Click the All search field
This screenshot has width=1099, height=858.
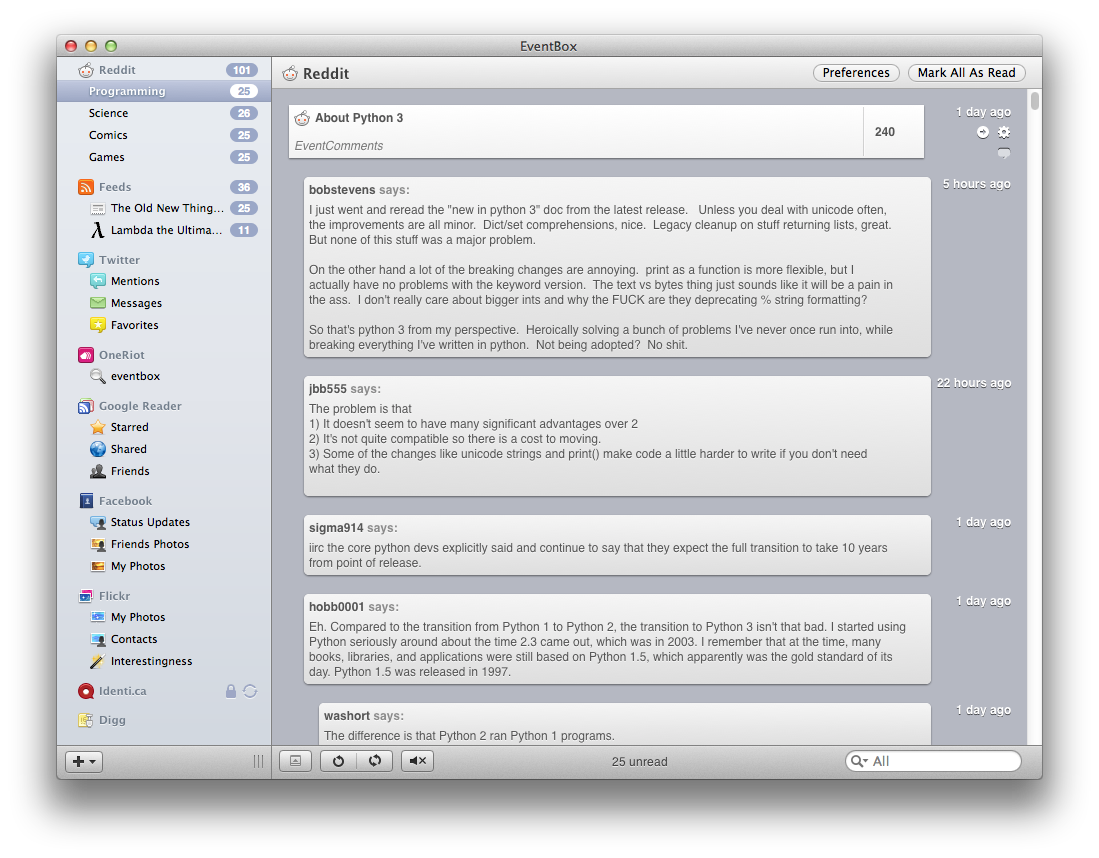pos(940,761)
